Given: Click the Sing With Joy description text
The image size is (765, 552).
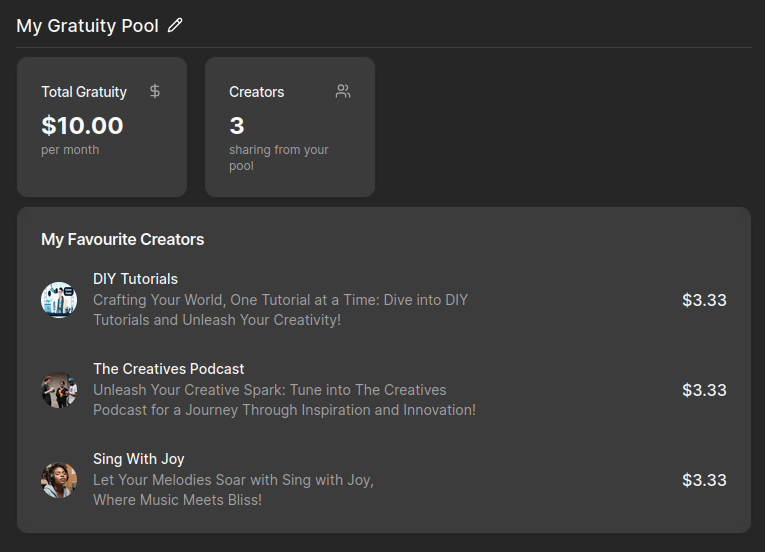Looking at the screenshot, I should [x=233, y=490].
